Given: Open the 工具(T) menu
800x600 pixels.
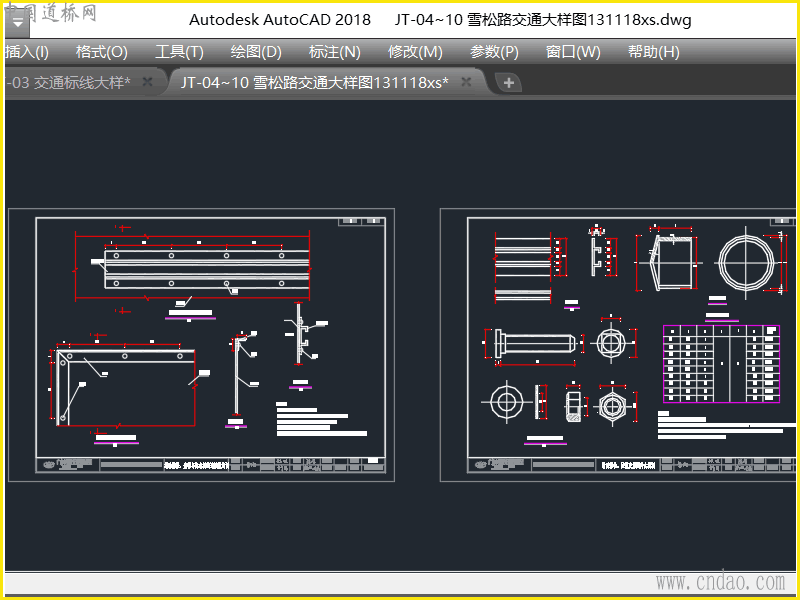Looking at the screenshot, I should click(x=179, y=52).
